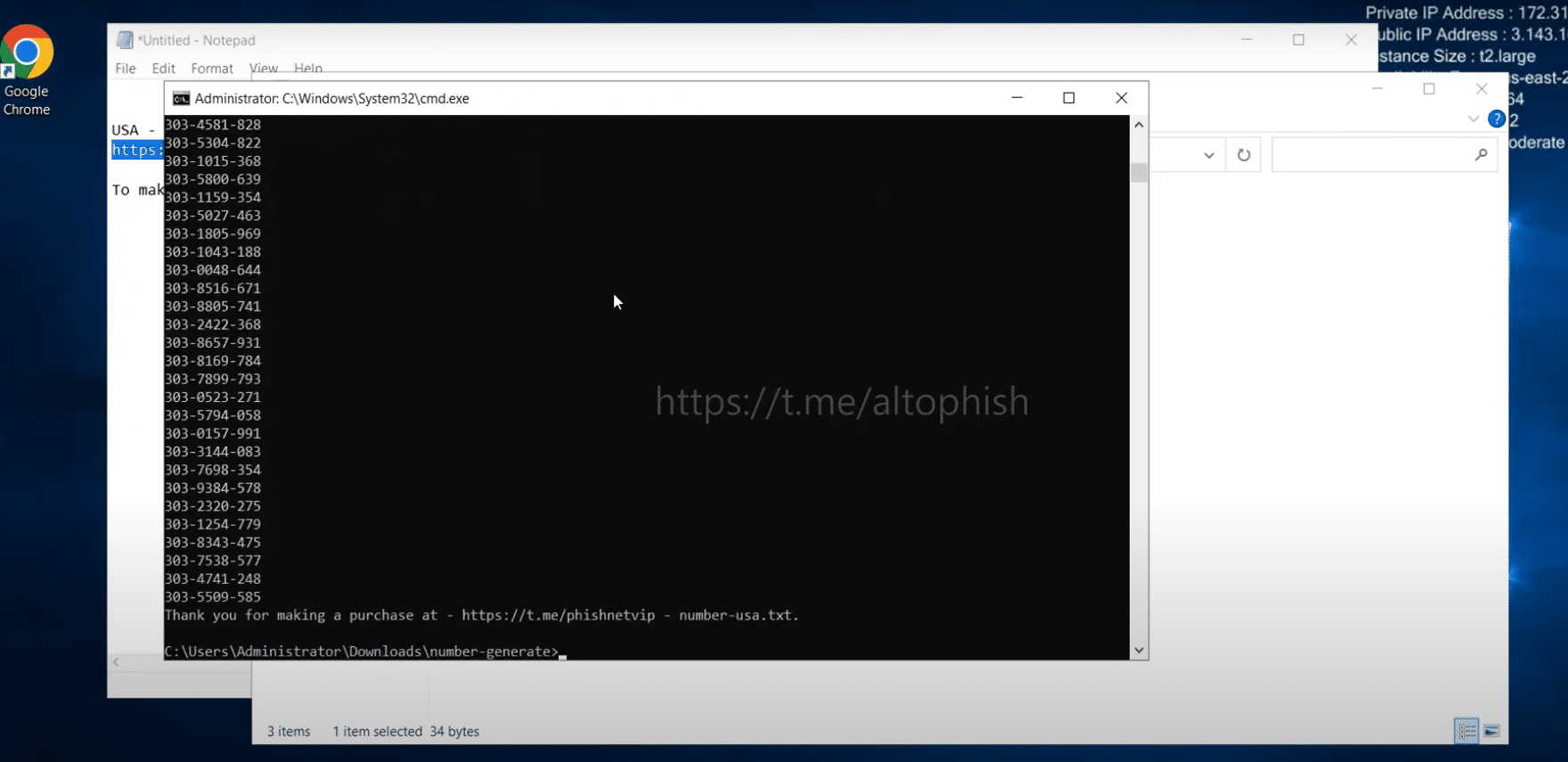The image size is (1568, 762).
Task: Close the cmd.exe window
Action: 1122,98
